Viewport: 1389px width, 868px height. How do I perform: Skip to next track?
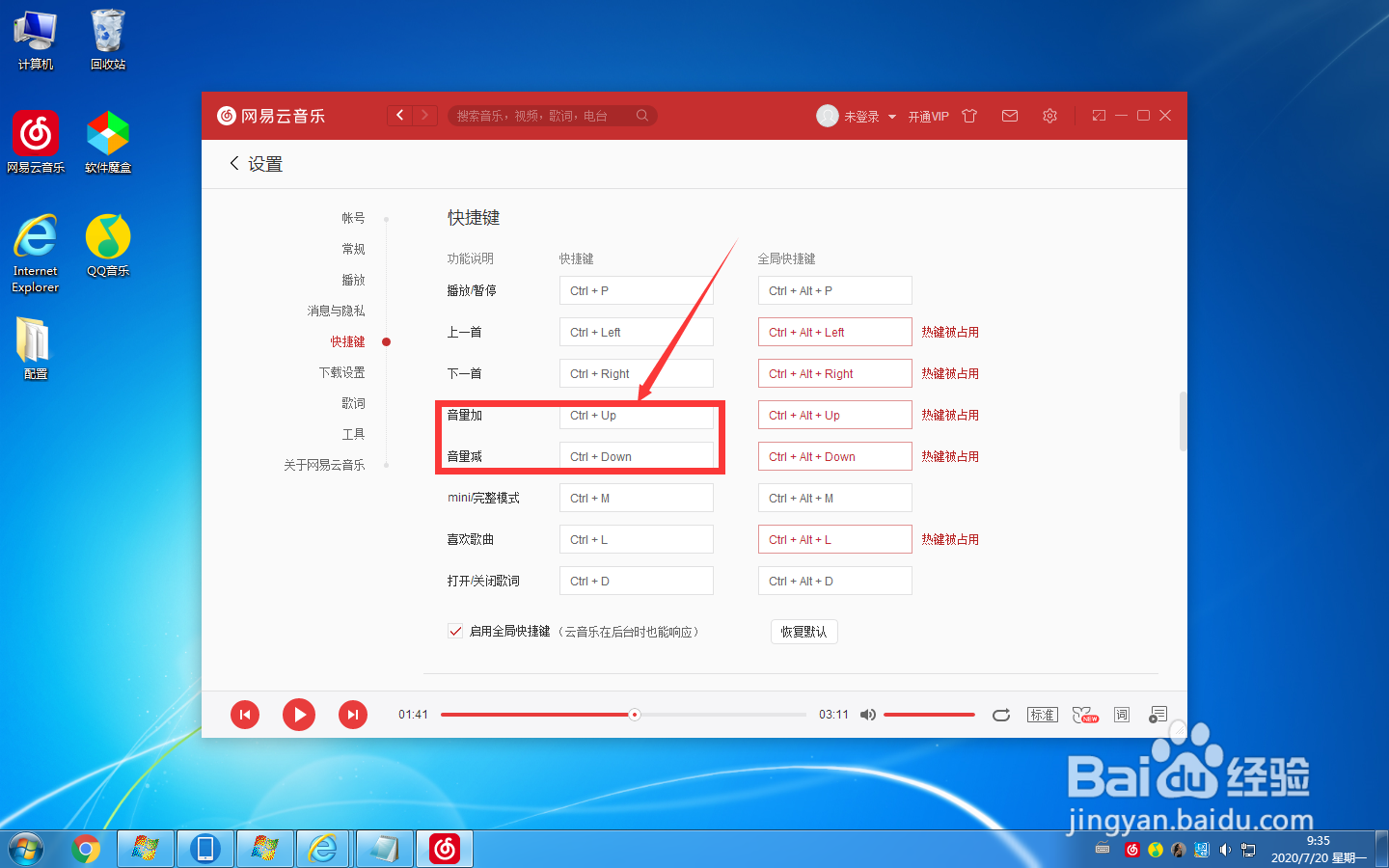pos(353,715)
